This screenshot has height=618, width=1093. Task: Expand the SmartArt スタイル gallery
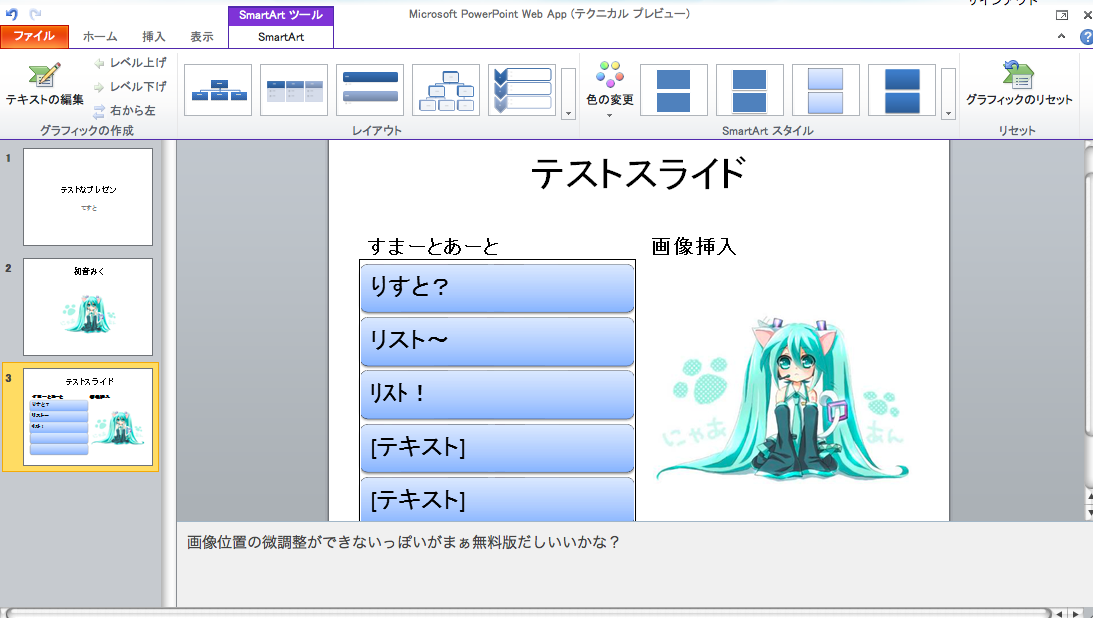pyautogui.click(x=948, y=93)
